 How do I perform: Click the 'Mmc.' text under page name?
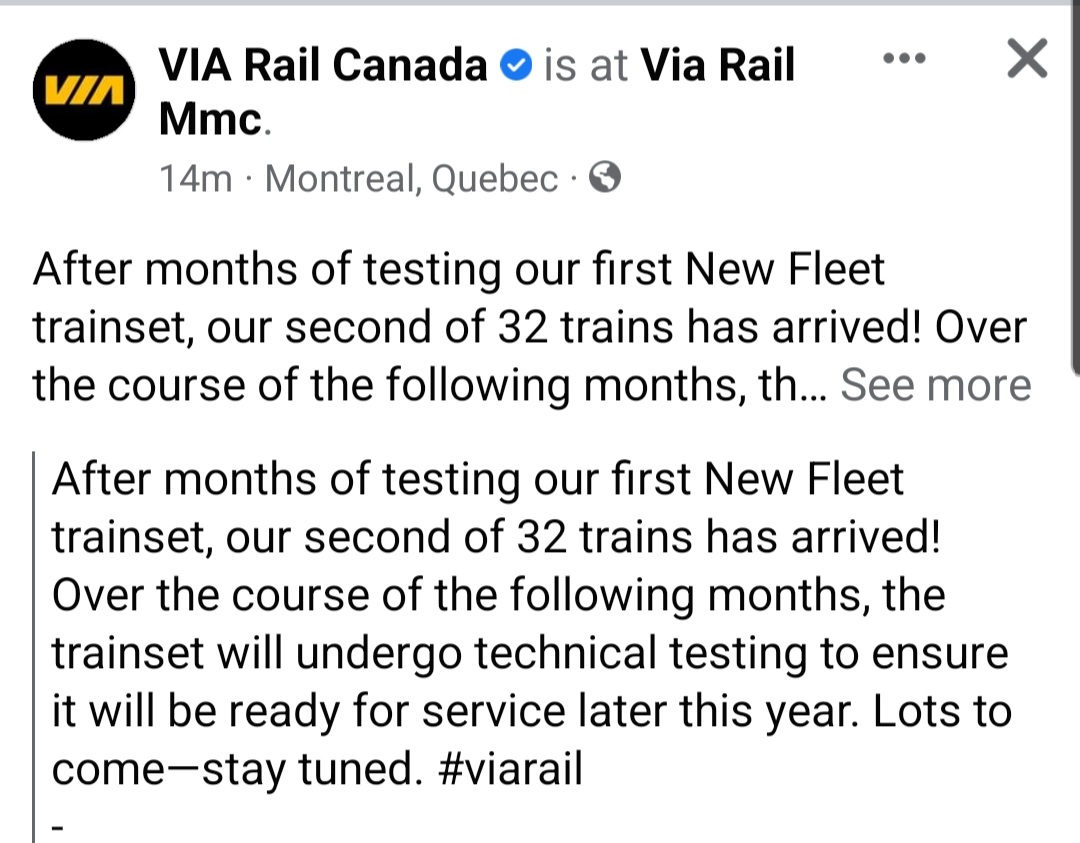pos(214,119)
